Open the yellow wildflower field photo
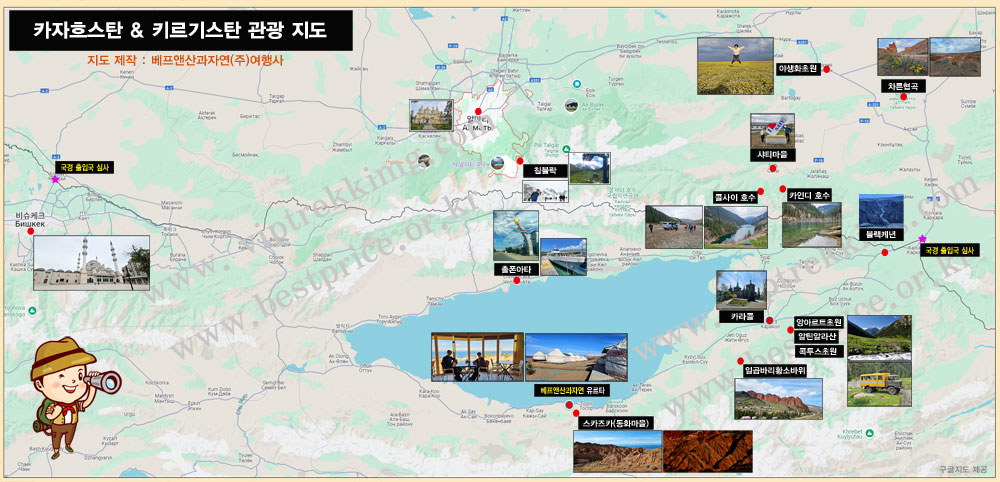This screenshot has height=482, width=1000. click(735, 66)
